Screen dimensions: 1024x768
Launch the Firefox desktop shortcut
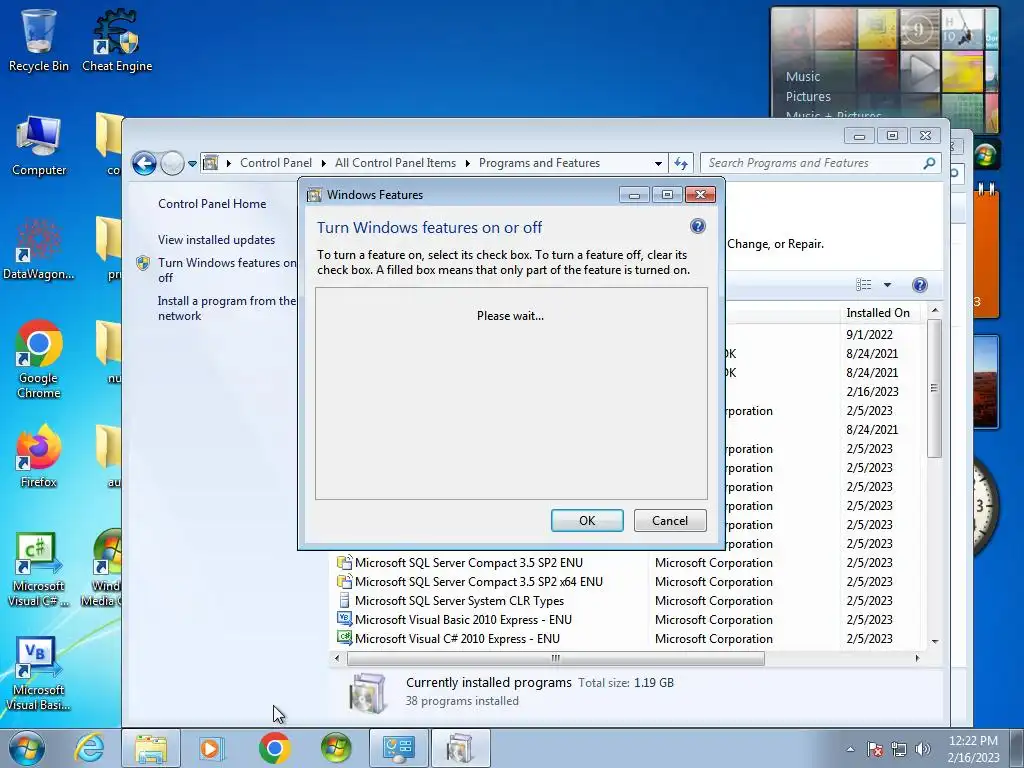39,457
